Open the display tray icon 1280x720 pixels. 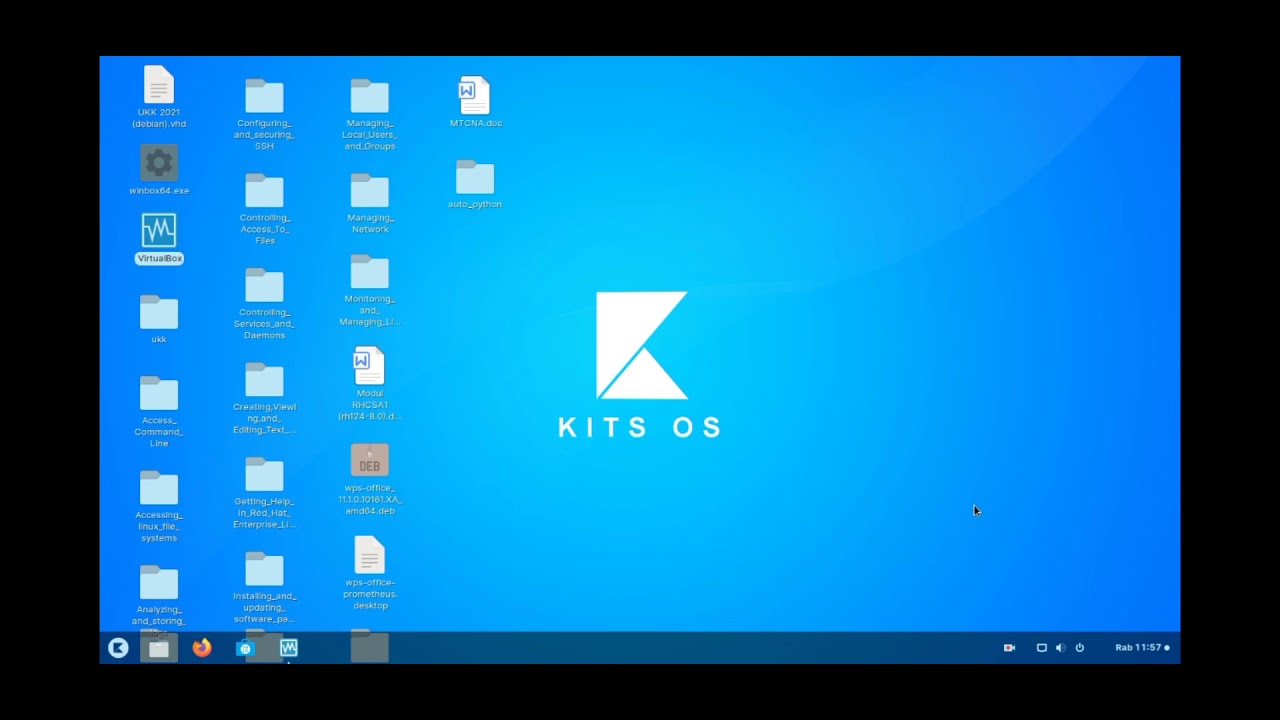click(1041, 648)
